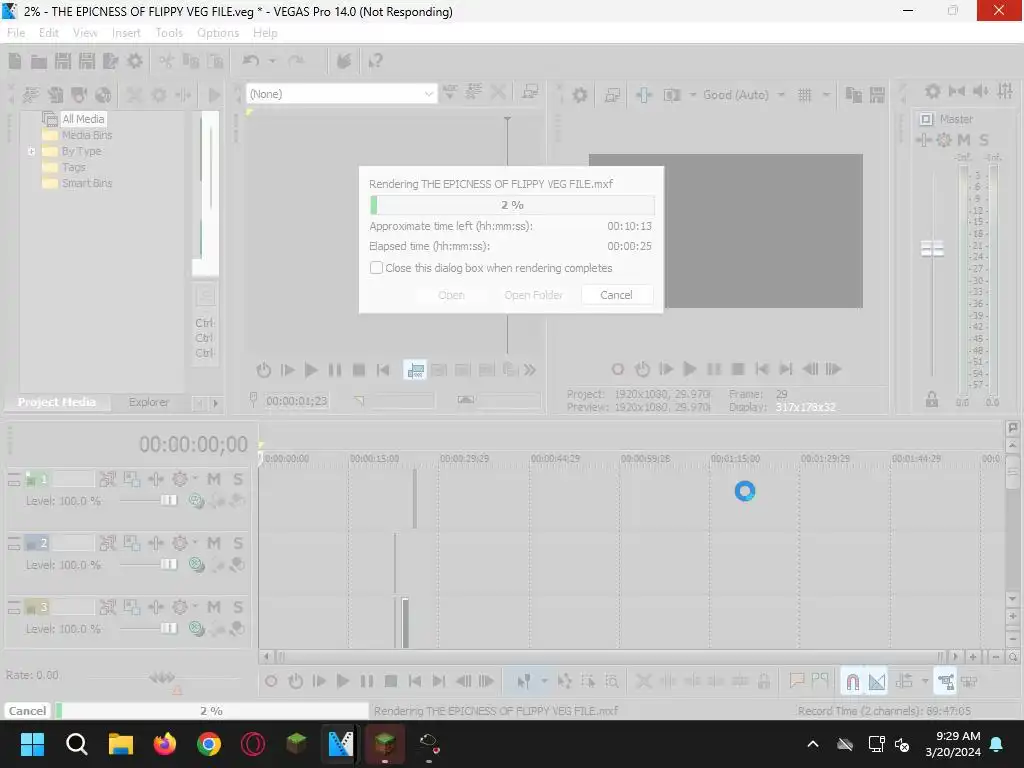Image resolution: width=1024 pixels, height=768 pixels.
Task: Switch to the Explorer tab
Action: [149, 402]
